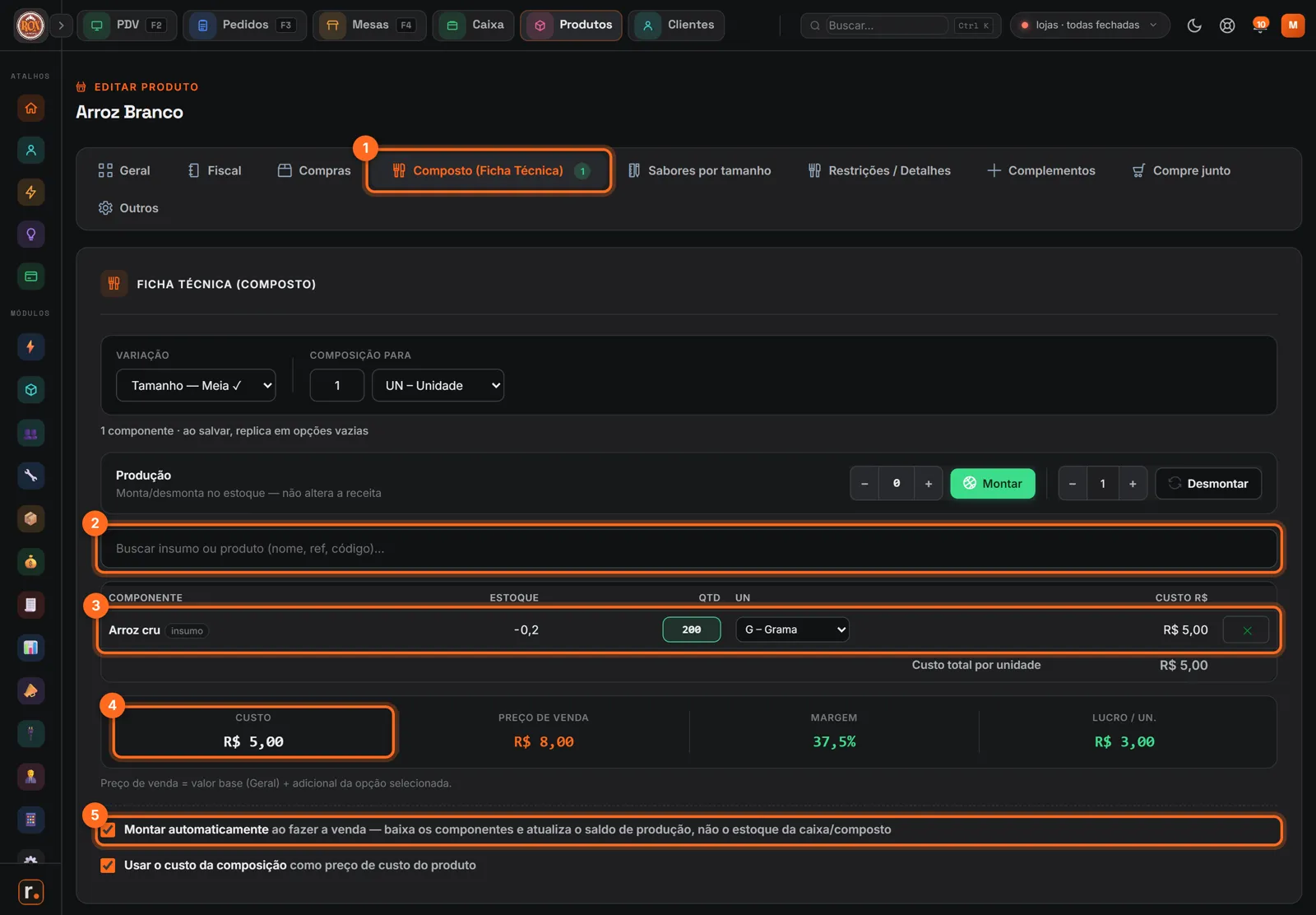
Task: Click the Buscar insumo ou produto field
Action: click(x=688, y=549)
